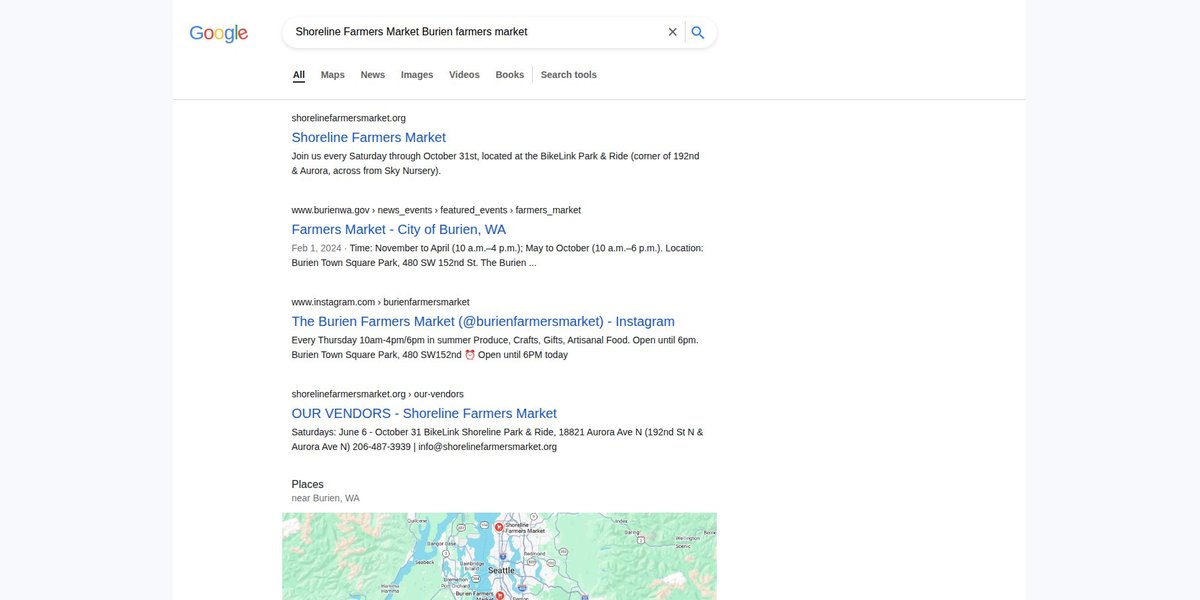Open the Burien Farmers Market Instagram result
Screen dimensions: 1200x600
point(483,321)
